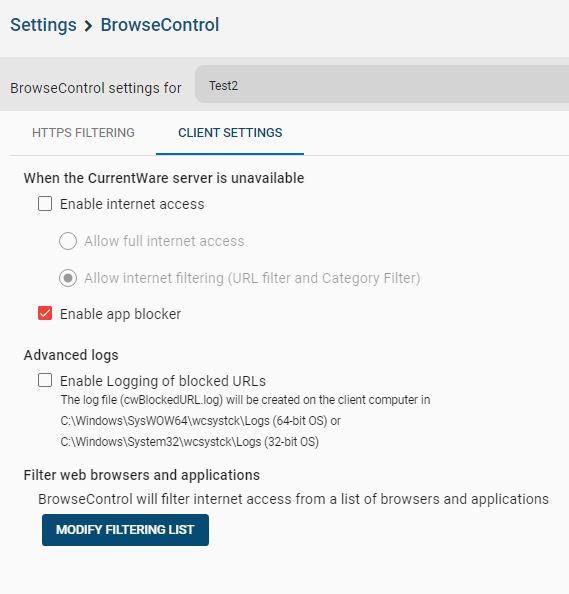Click the 'Filter web browsers and applications' heading
This screenshot has width=569, height=594.
click(142, 475)
